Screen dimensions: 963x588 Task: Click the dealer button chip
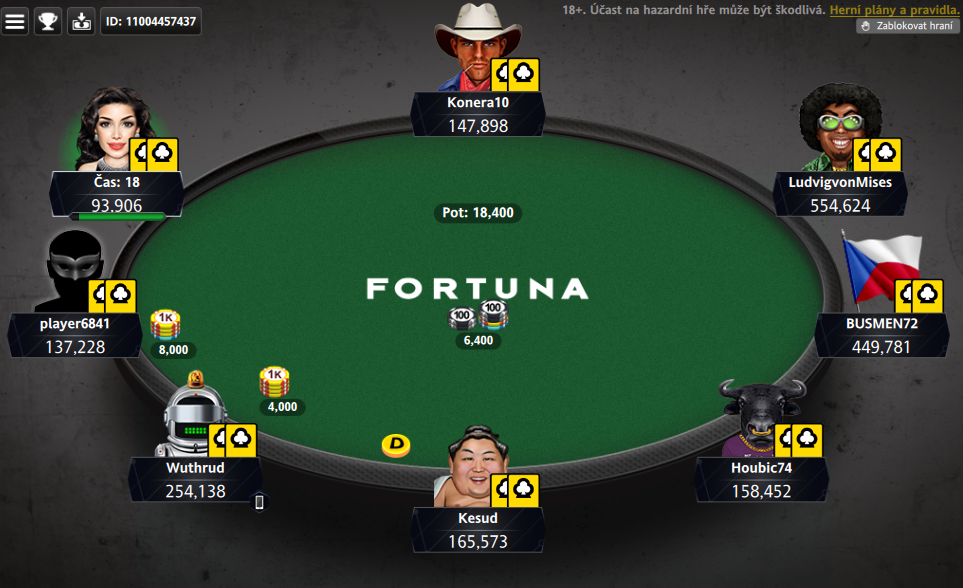[396, 445]
